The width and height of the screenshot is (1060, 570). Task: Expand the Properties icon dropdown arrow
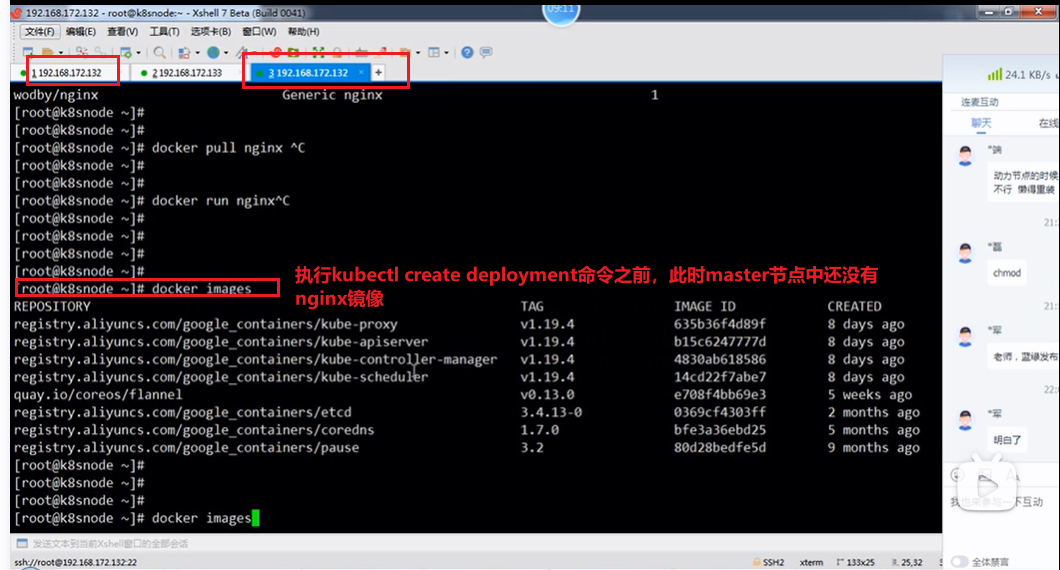(x=139, y=53)
